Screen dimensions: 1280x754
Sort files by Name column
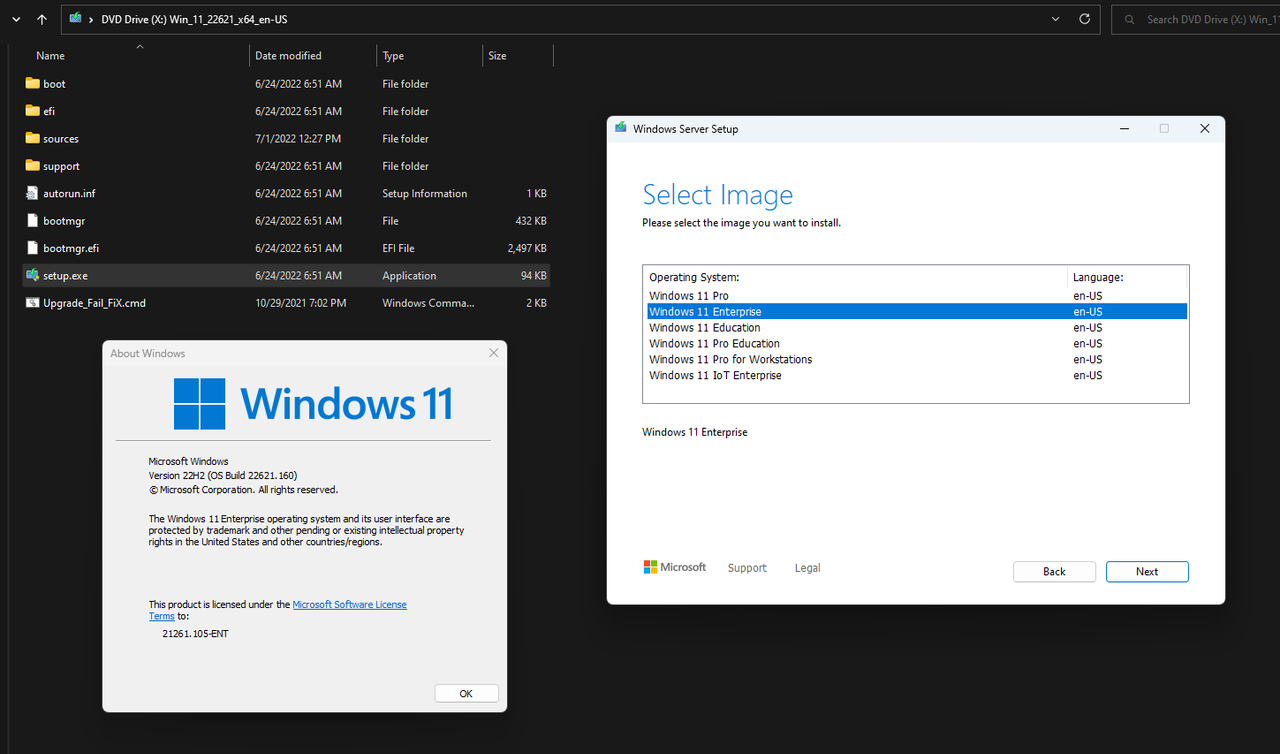50,56
